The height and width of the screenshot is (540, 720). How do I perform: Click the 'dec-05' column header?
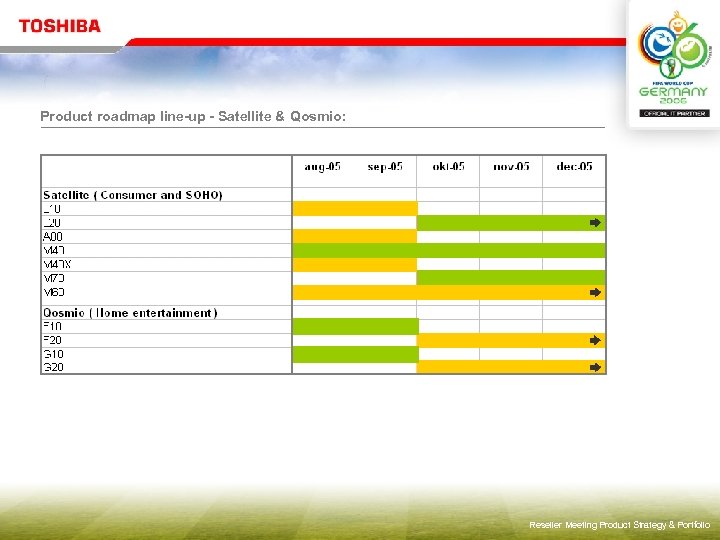(x=574, y=166)
